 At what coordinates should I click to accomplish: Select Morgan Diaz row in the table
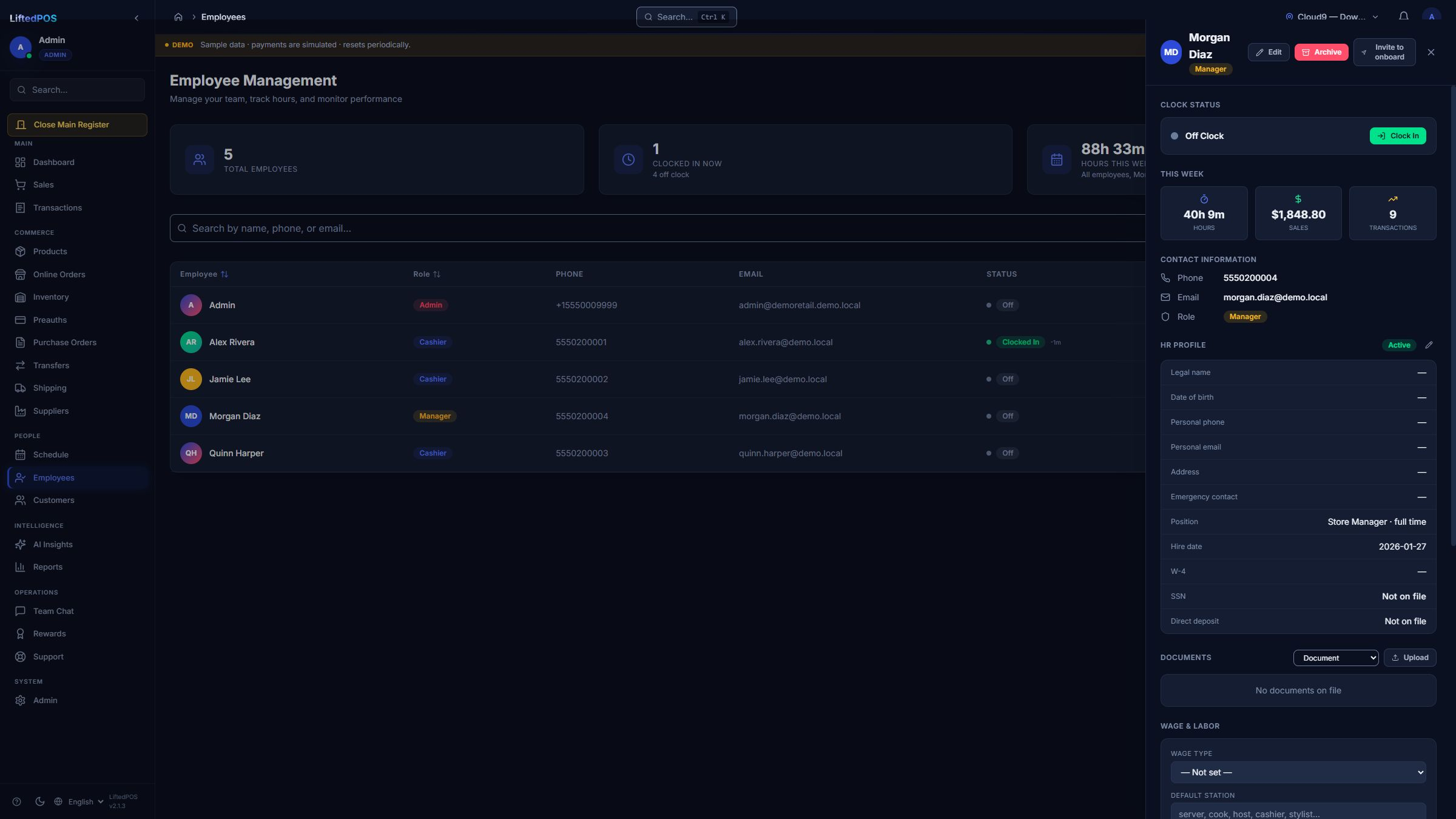(x=658, y=416)
